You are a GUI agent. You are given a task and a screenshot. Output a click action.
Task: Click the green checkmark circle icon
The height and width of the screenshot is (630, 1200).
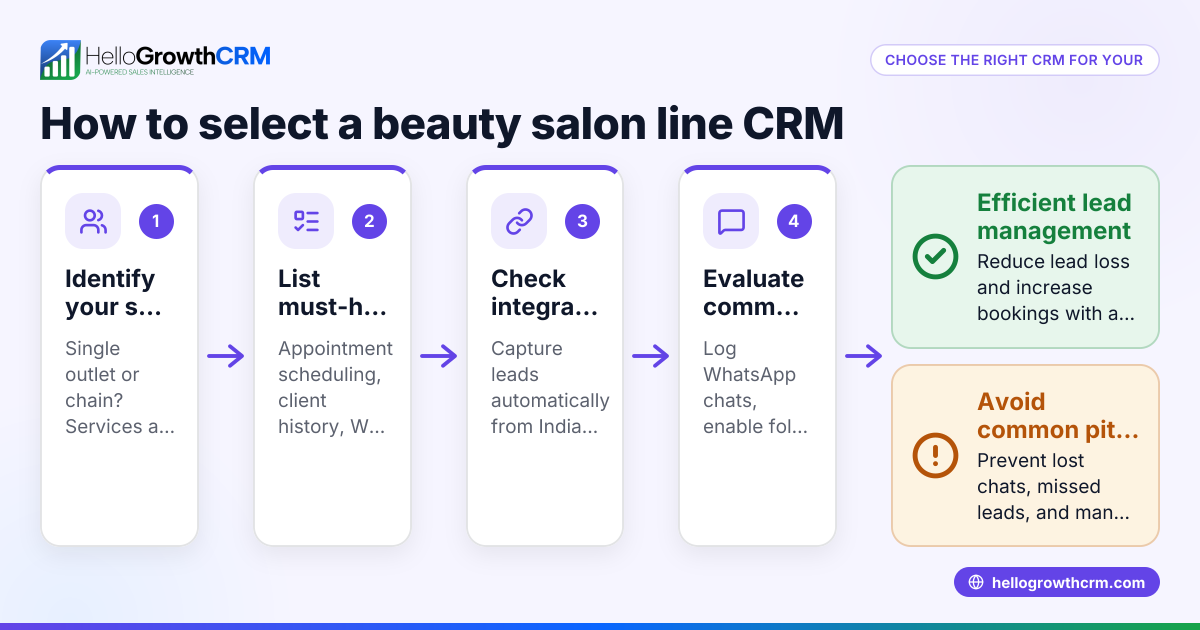pyautogui.click(x=936, y=257)
